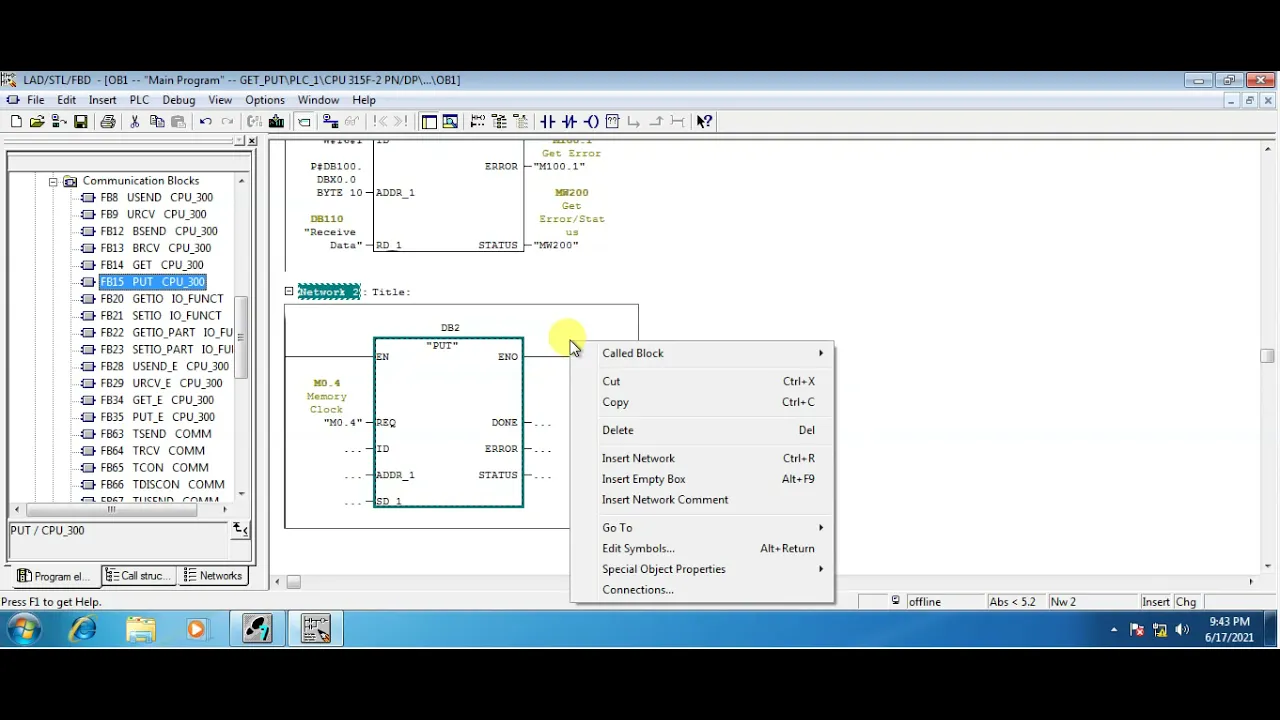Click the taskbar clock showing 9:43 PM
Image resolution: width=1280 pixels, height=720 pixels.
[x=1229, y=622]
